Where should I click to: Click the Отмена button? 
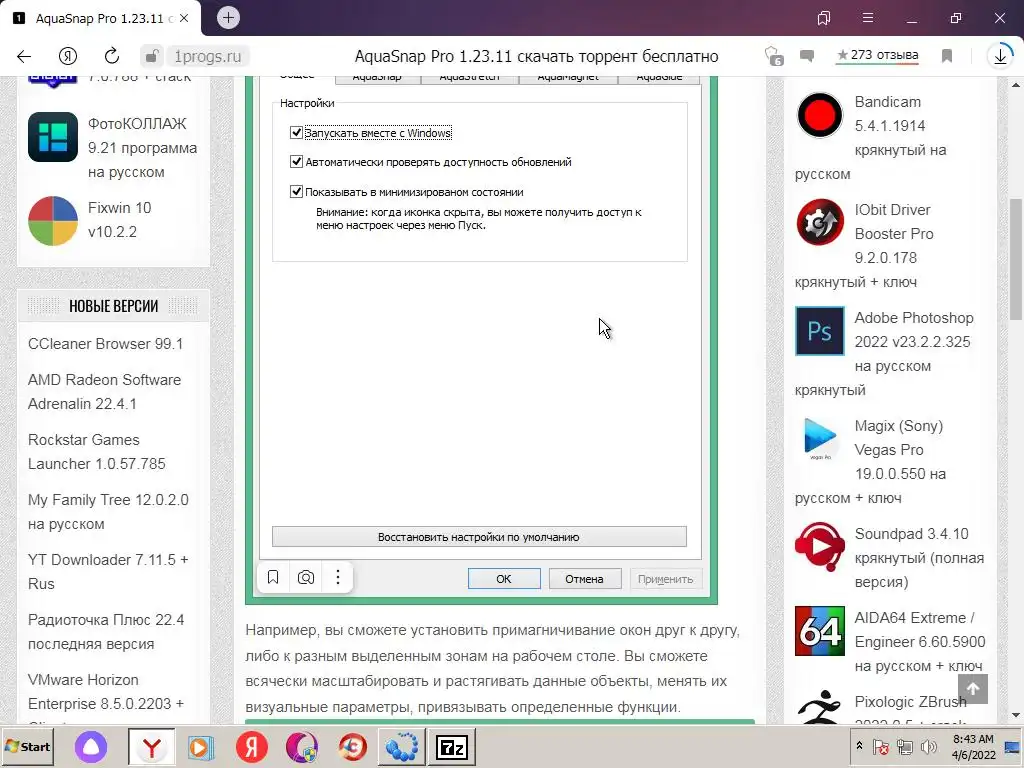point(584,579)
